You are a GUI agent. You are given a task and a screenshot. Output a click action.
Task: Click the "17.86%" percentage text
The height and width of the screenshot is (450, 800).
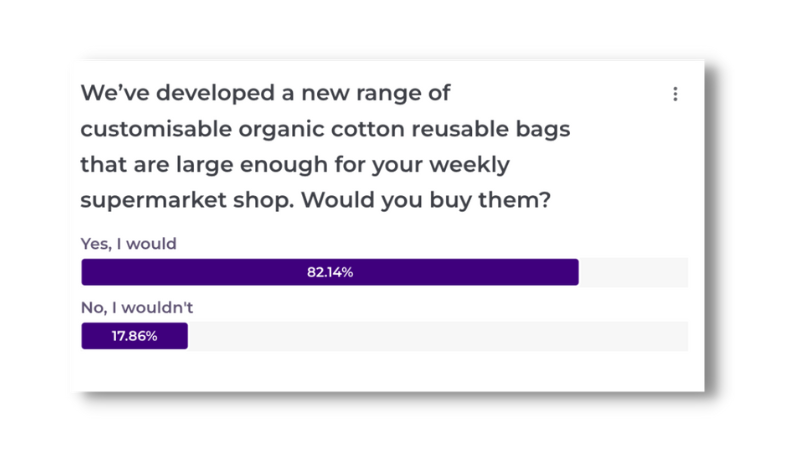point(134,336)
